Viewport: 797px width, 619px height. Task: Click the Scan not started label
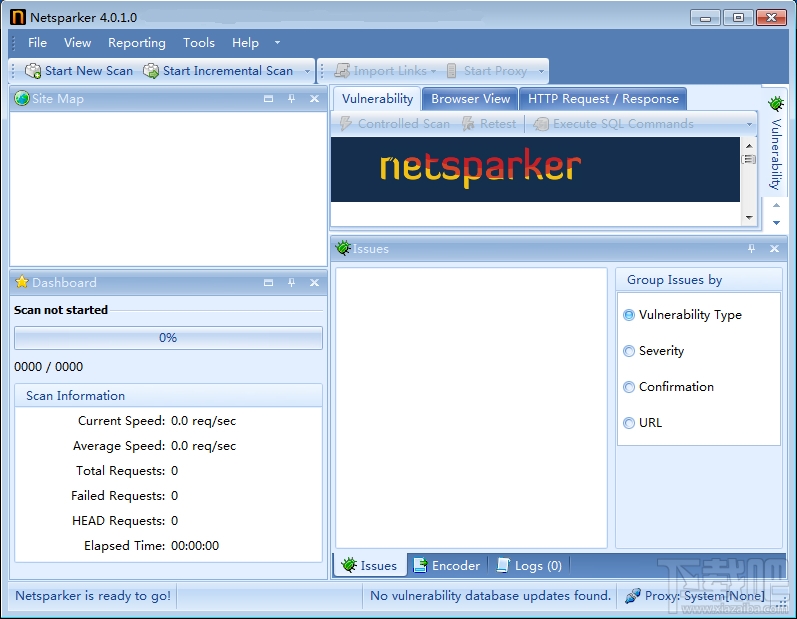(61, 310)
